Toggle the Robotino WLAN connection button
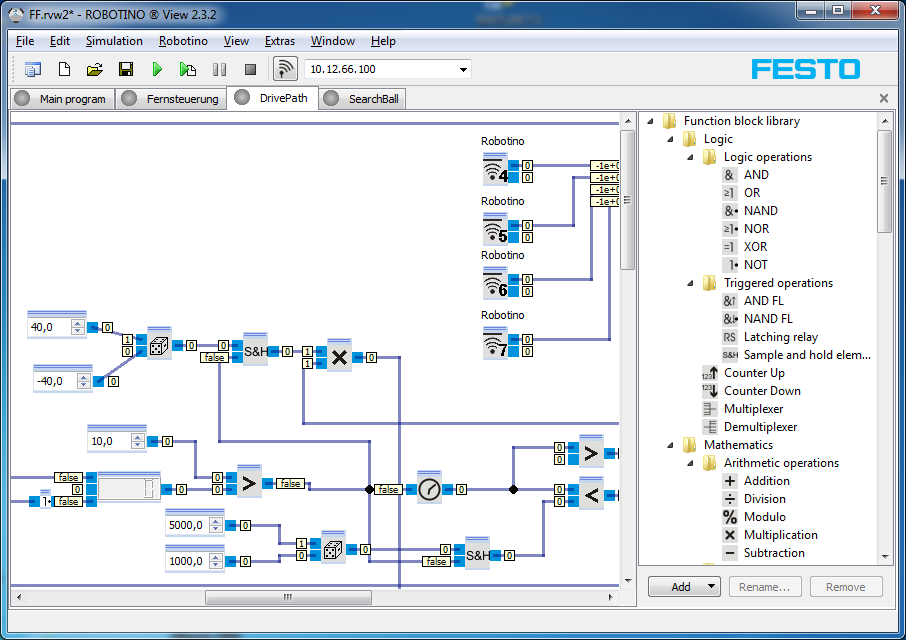The image size is (906, 640). tap(285, 69)
